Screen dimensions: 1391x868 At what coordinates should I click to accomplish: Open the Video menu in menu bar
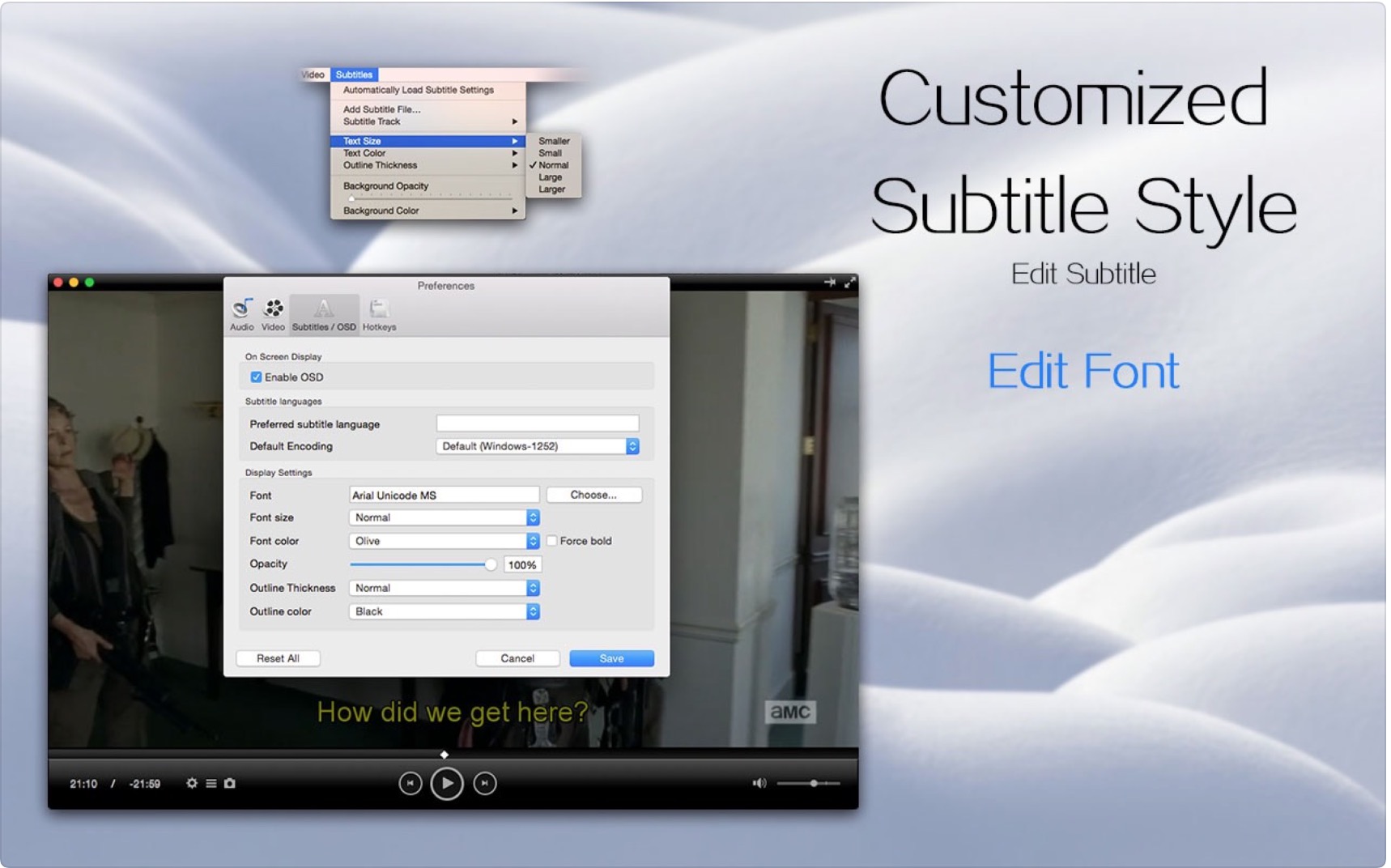click(313, 74)
